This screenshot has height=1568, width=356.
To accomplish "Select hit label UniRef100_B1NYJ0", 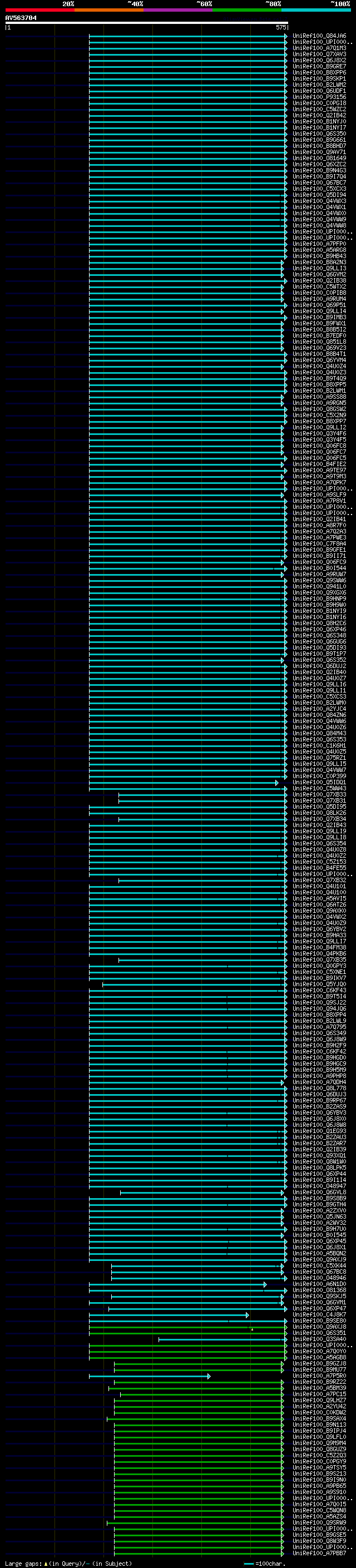I will (x=319, y=121).
